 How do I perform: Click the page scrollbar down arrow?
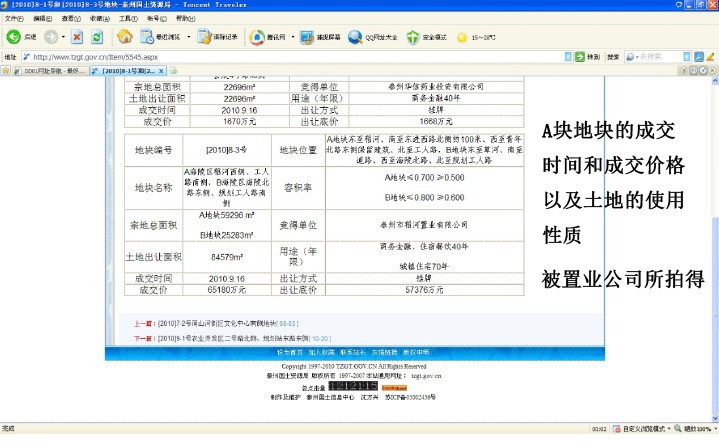click(x=715, y=418)
